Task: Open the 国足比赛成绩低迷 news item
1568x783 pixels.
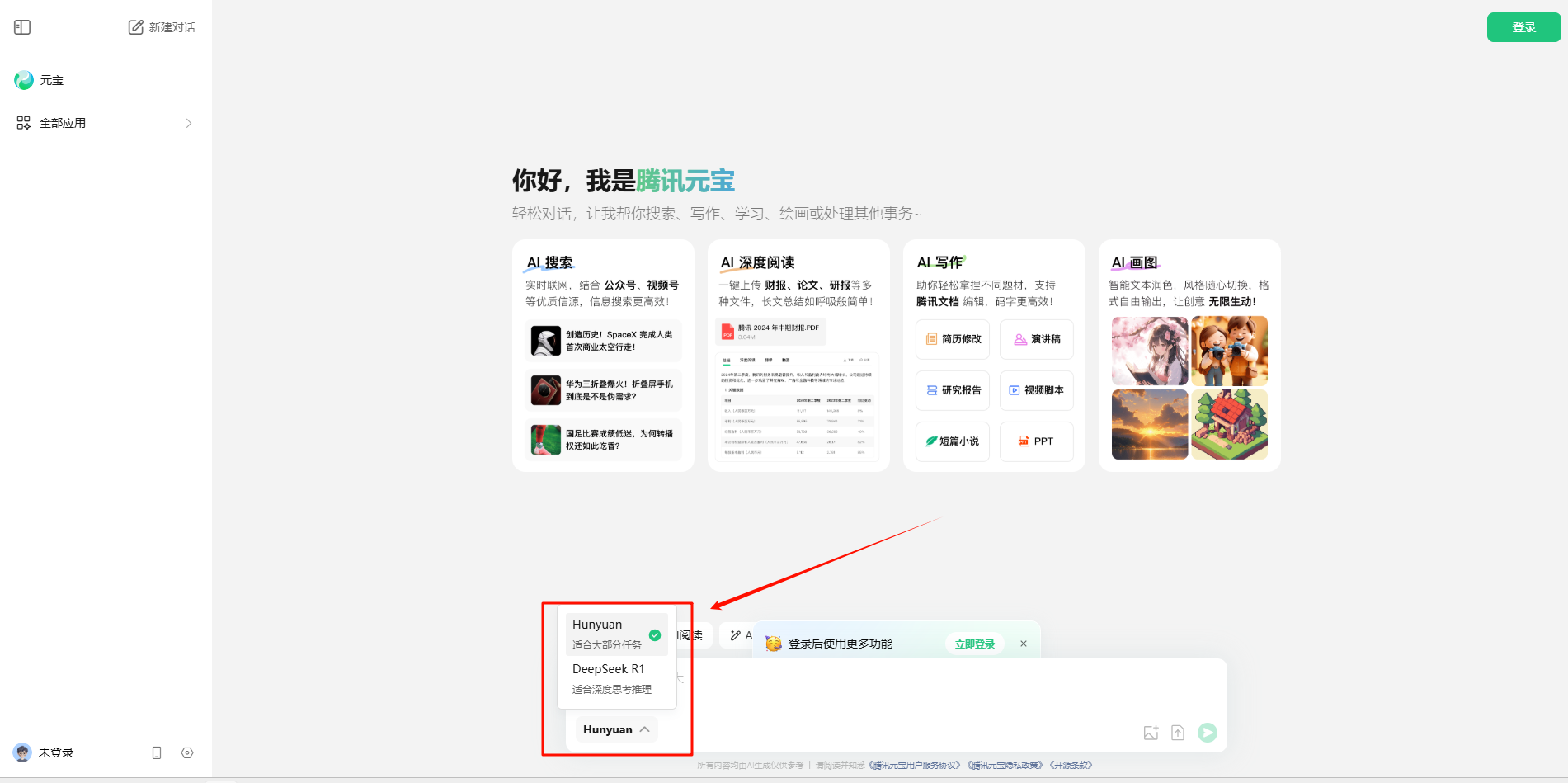Action: click(604, 440)
